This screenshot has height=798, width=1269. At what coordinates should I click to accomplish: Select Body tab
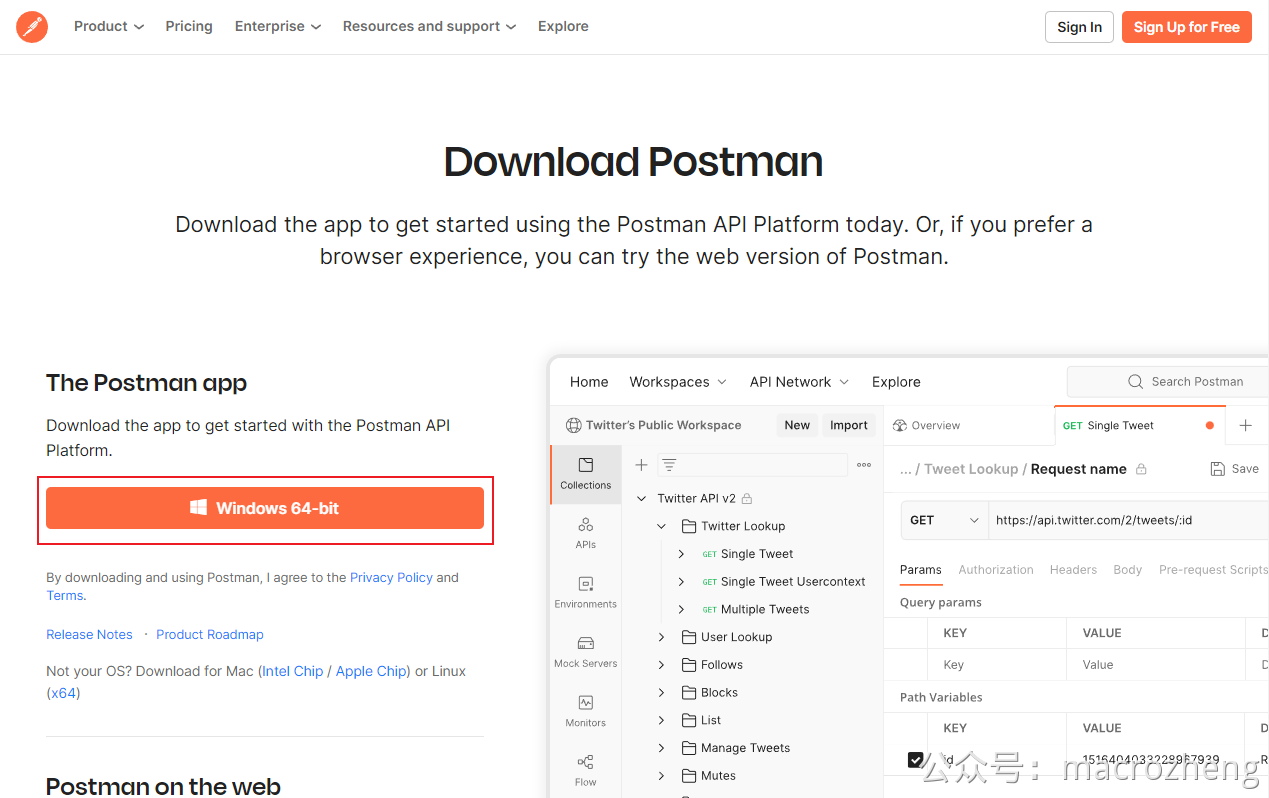1127,569
